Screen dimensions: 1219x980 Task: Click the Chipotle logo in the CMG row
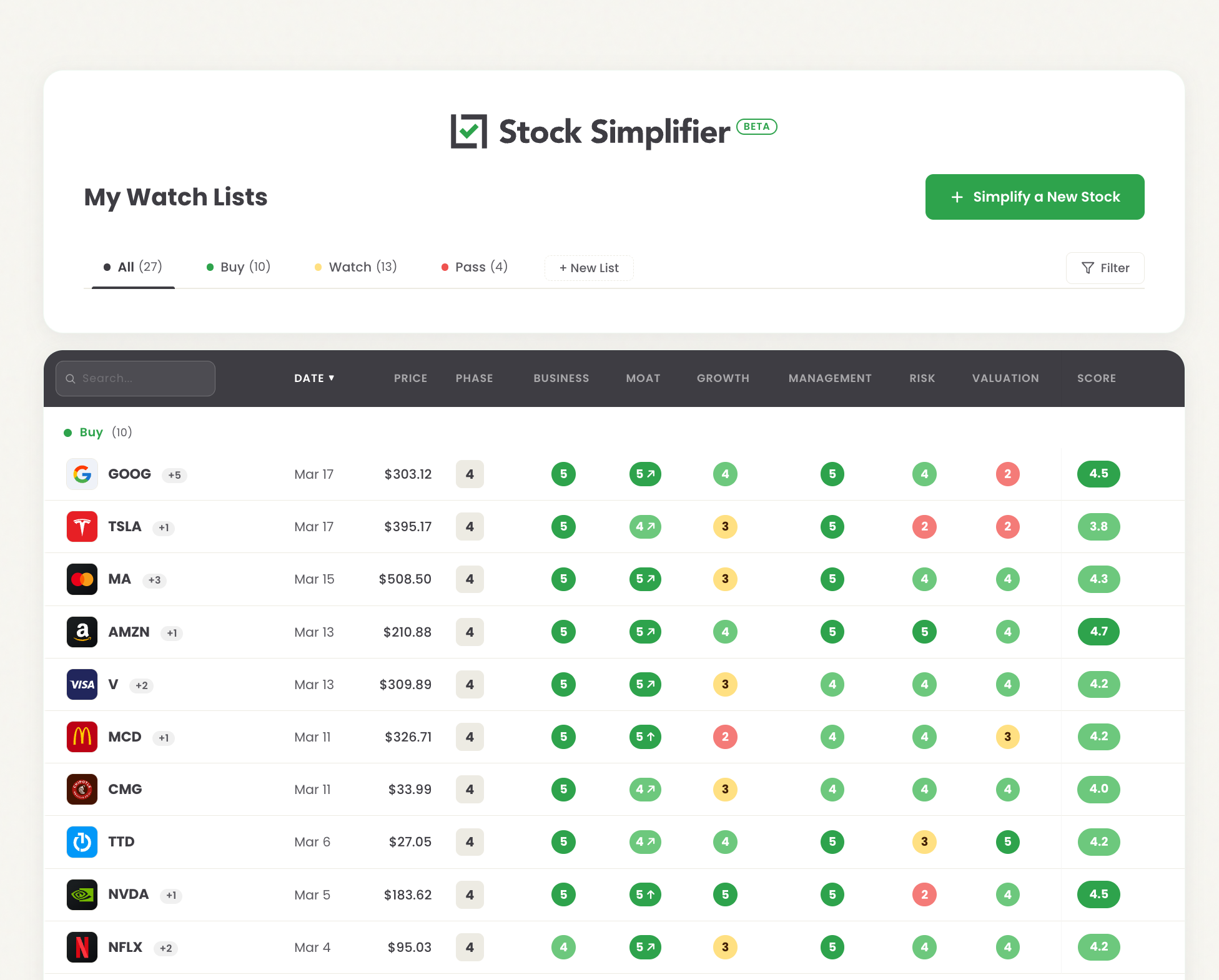tap(82, 789)
